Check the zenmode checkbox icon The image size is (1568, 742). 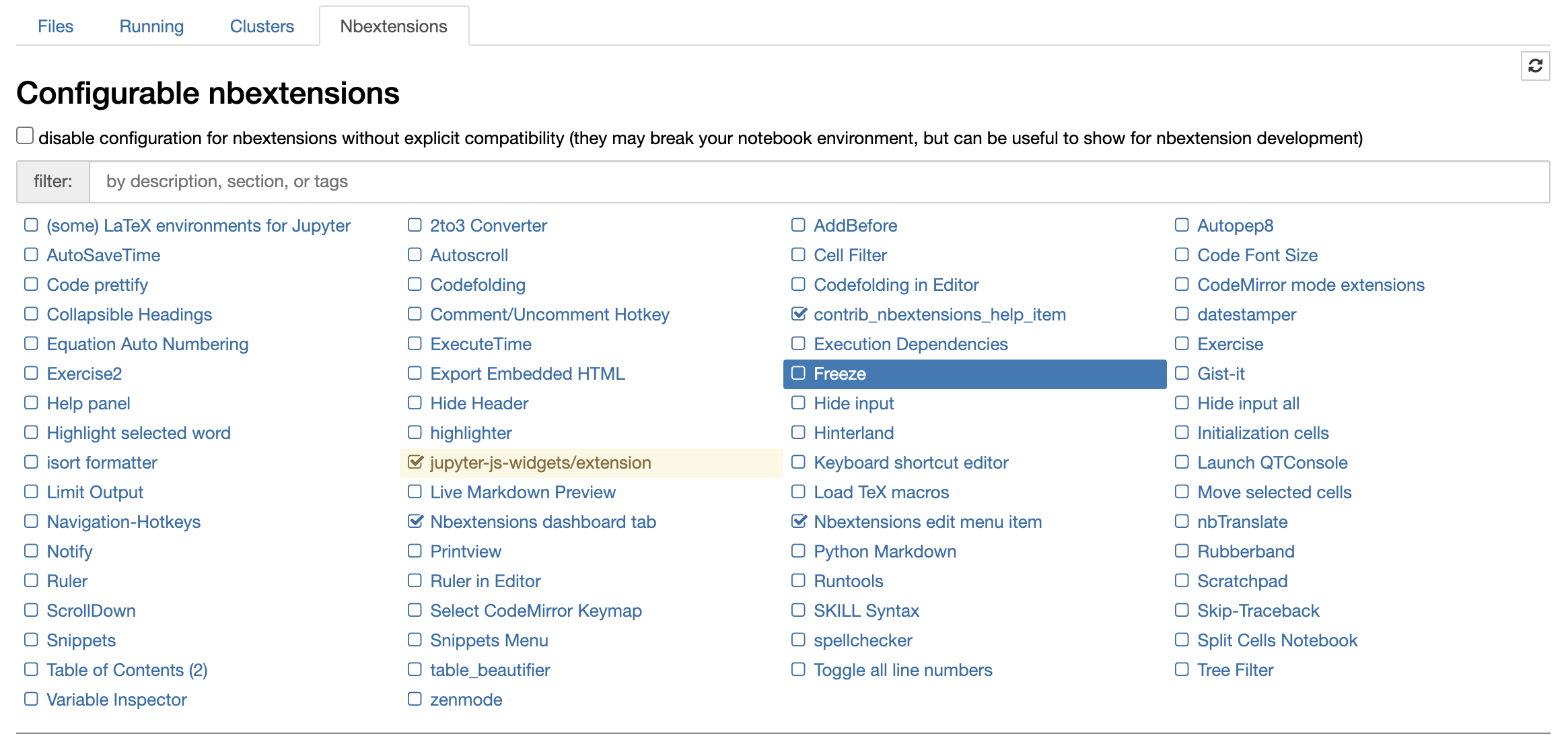pos(415,699)
